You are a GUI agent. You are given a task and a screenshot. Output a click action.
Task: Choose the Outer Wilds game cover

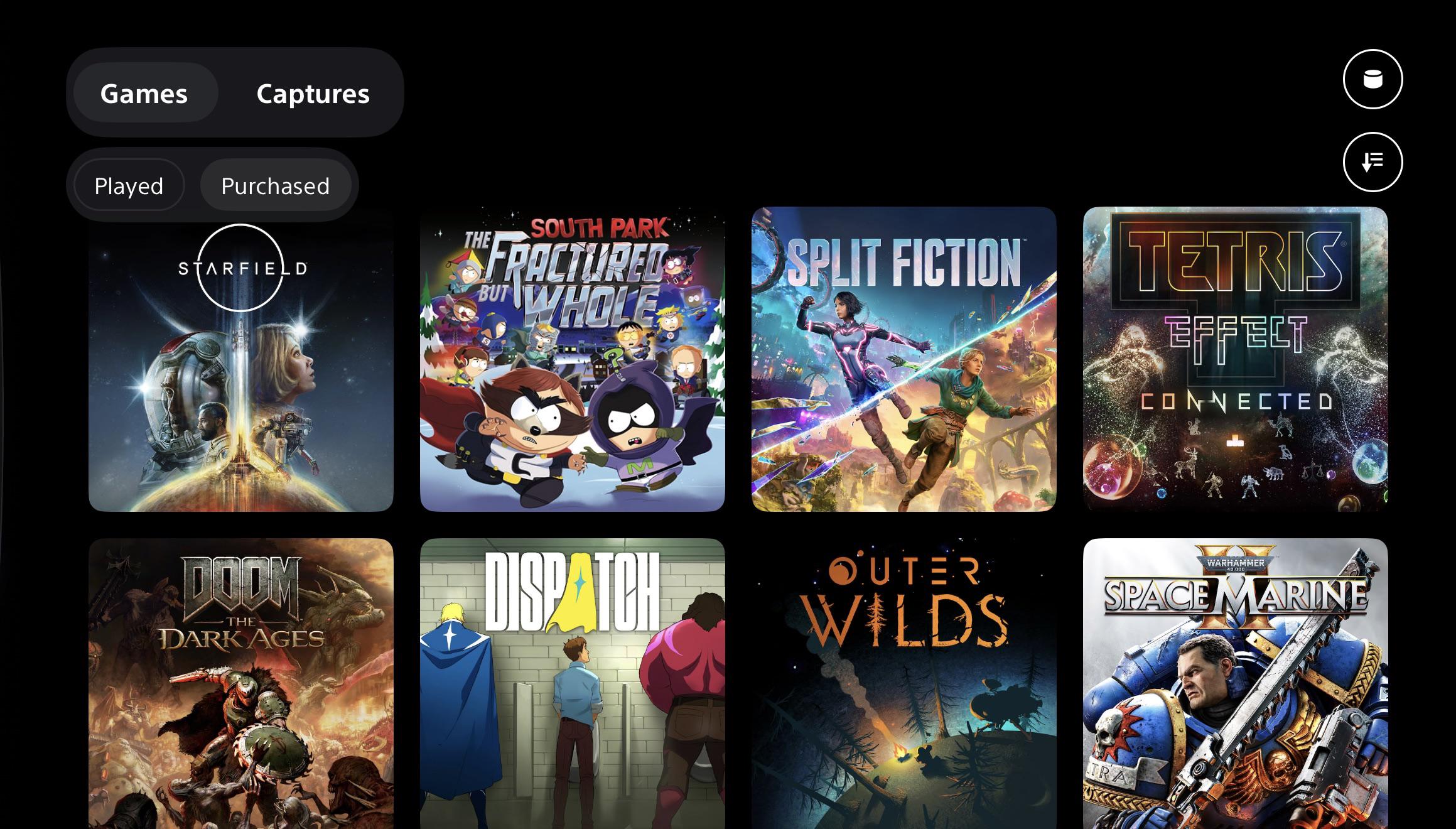904,683
